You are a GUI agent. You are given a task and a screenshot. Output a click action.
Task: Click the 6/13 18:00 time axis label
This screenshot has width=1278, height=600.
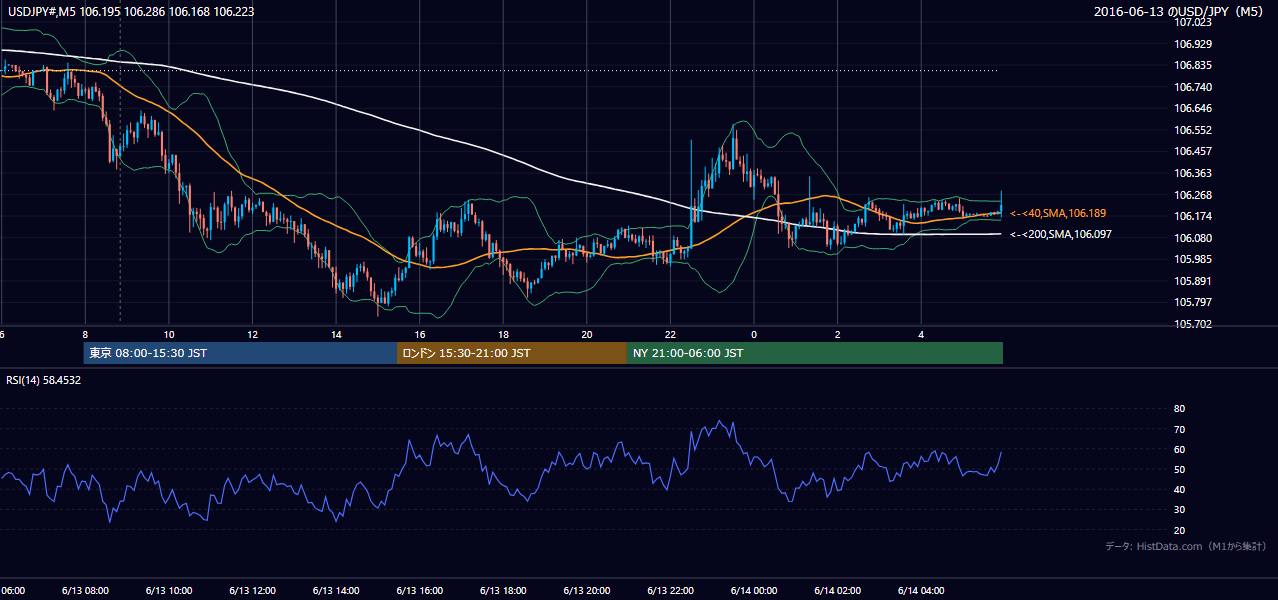(x=503, y=590)
